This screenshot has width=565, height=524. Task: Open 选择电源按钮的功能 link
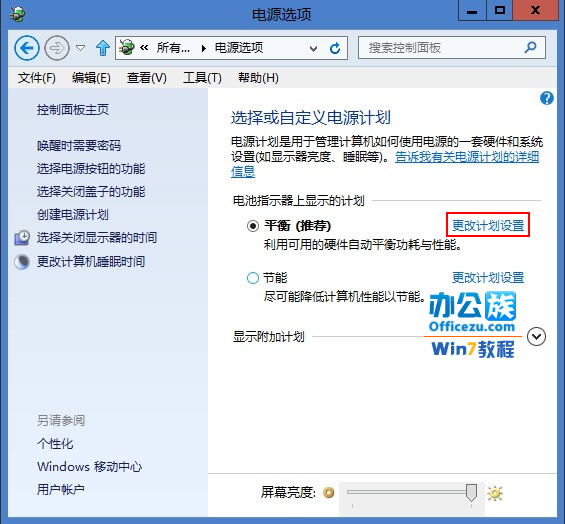pyautogui.click(x=91, y=169)
